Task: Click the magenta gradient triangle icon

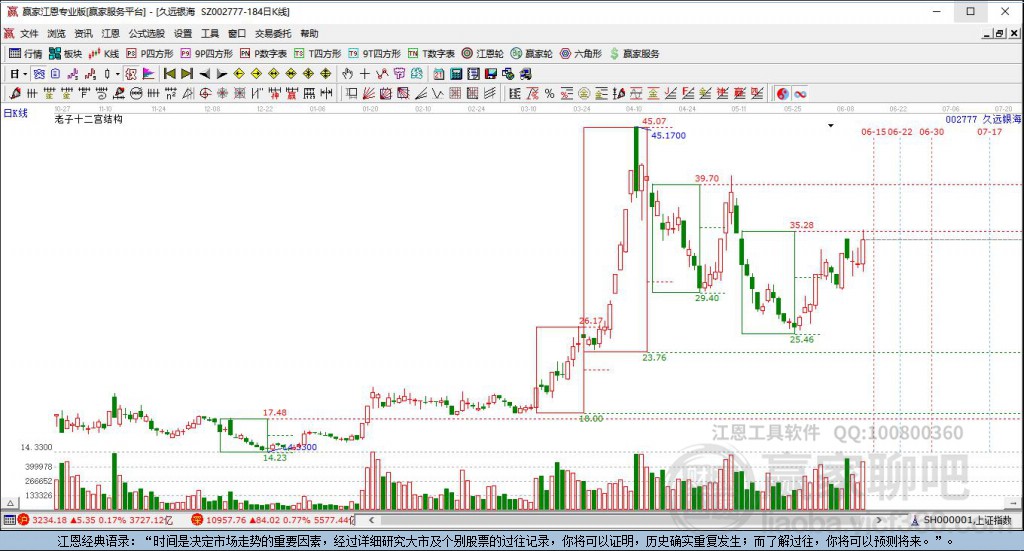Action: [149, 74]
